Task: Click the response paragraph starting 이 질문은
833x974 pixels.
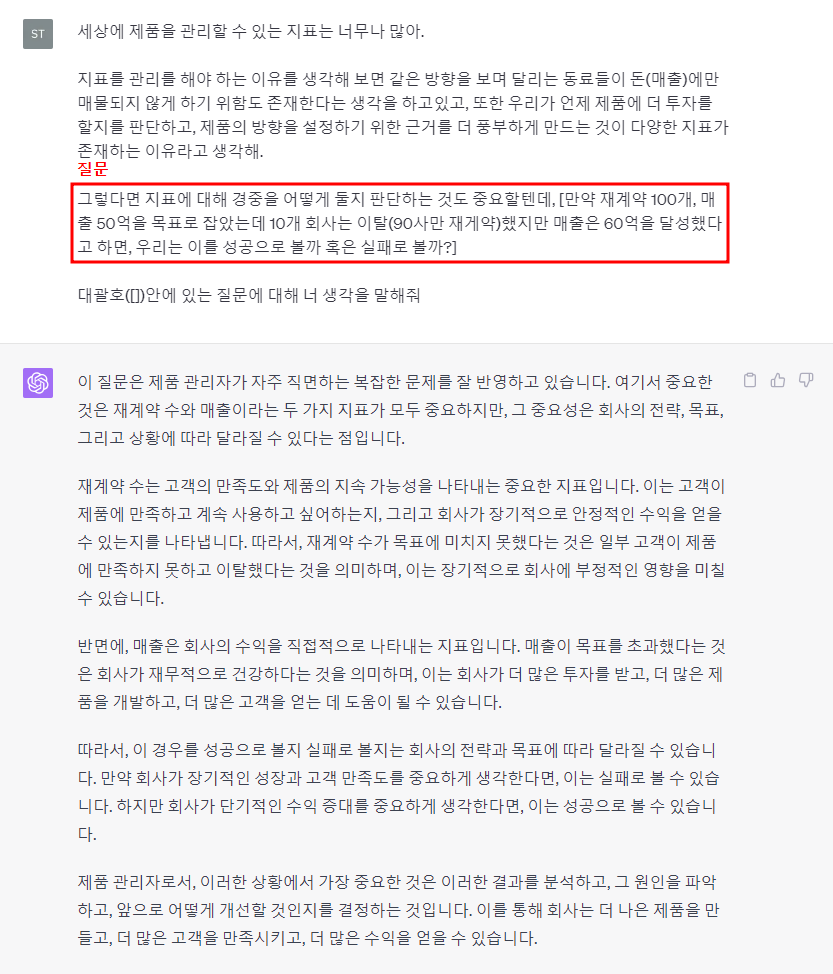Action: click(x=401, y=410)
